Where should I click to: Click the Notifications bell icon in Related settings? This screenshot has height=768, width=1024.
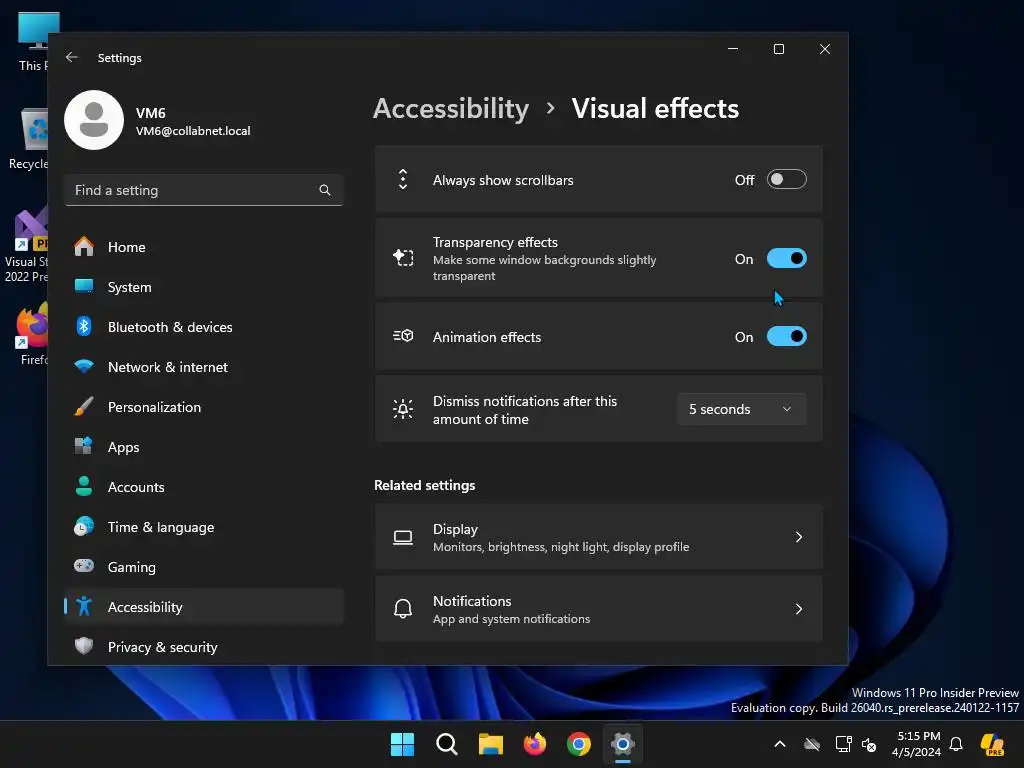click(x=403, y=609)
